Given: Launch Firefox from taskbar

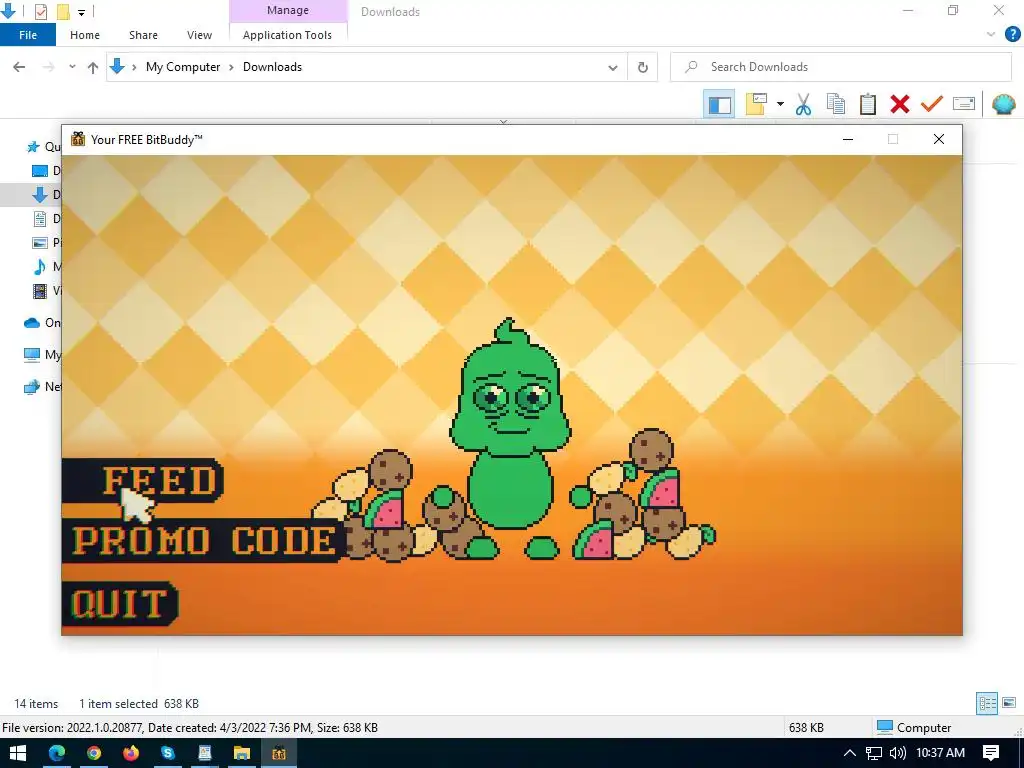Looking at the screenshot, I should [x=131, y=753].
